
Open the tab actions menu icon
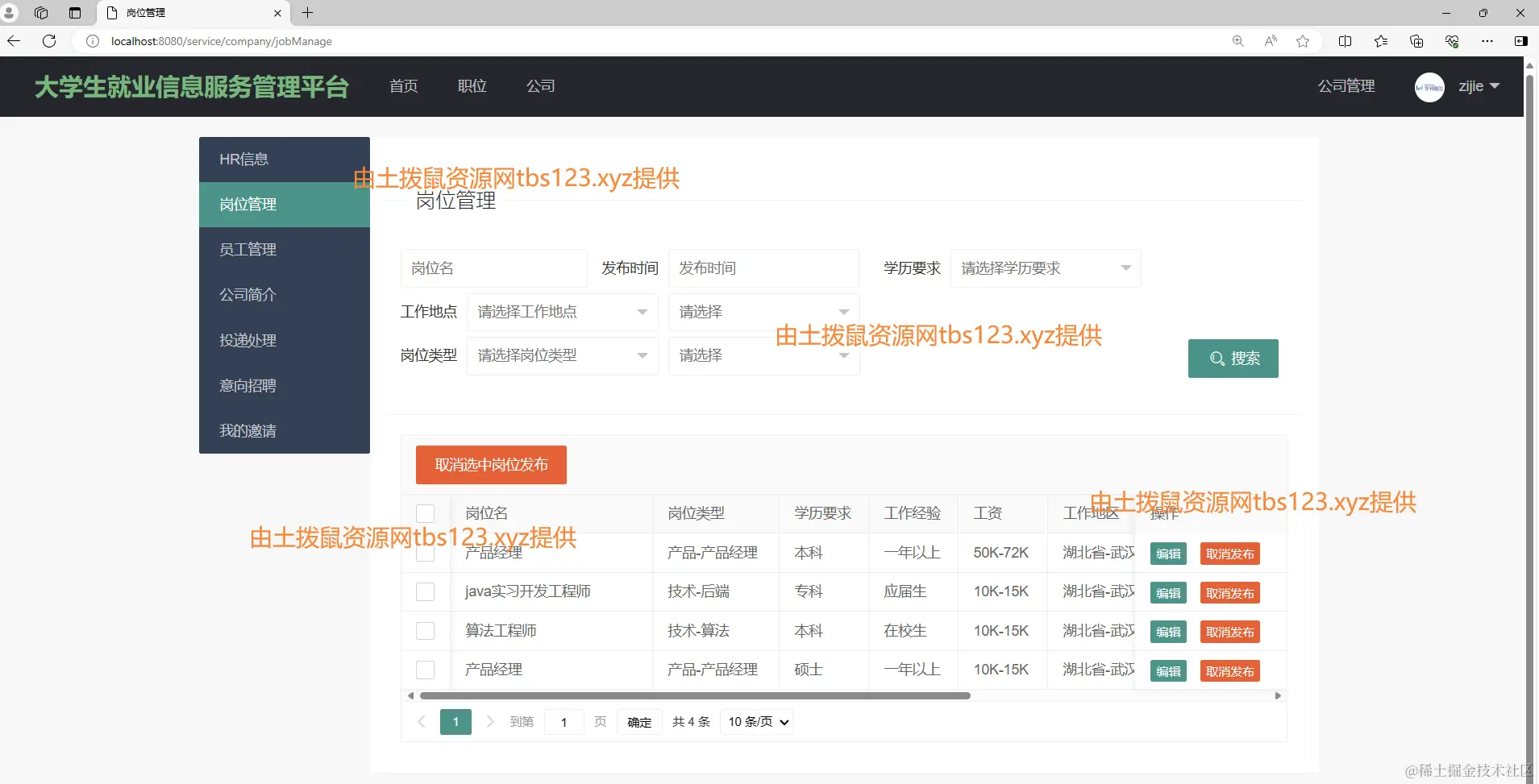(x=75, y=13)
